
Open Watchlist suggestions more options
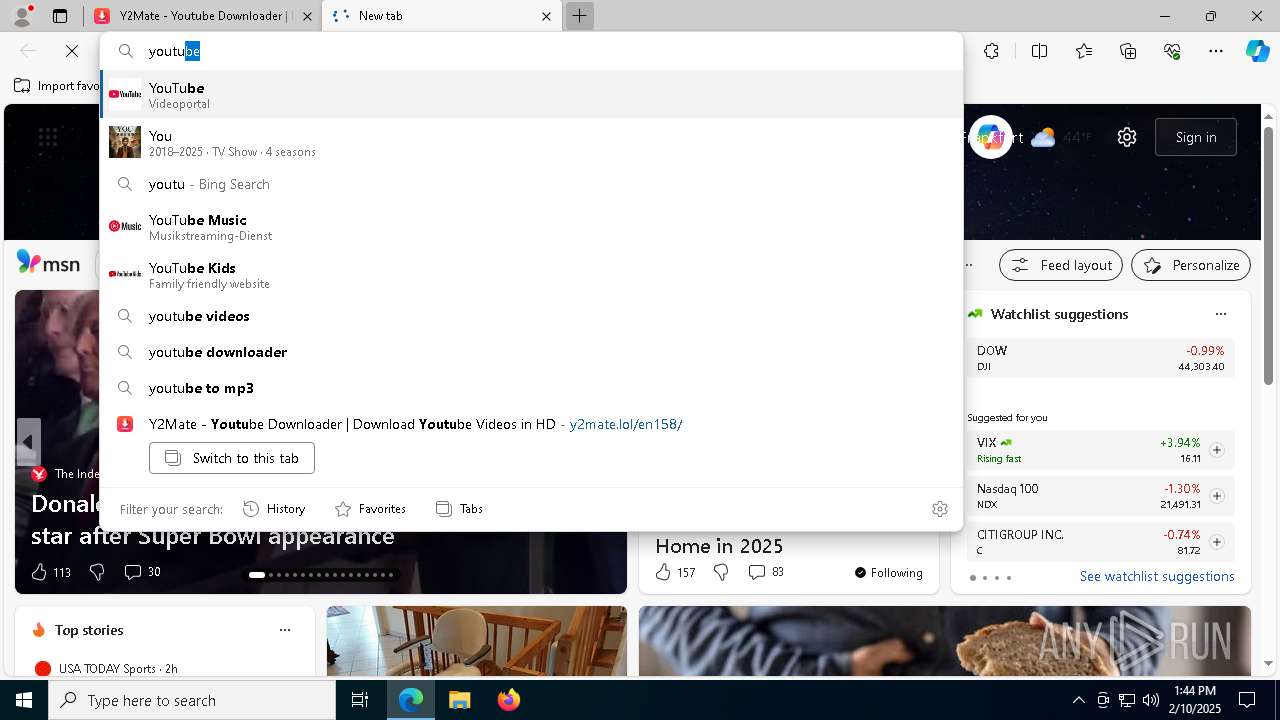pos(1220,314)
